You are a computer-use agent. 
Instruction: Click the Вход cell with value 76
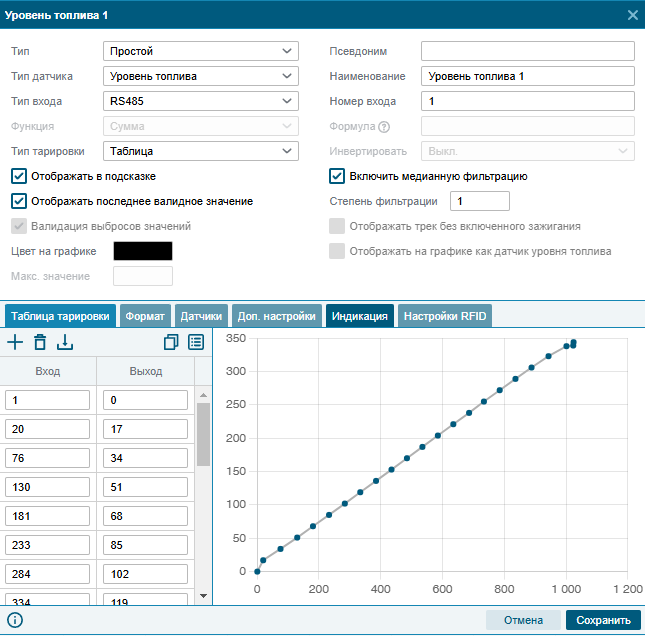(x=47, y=458)
